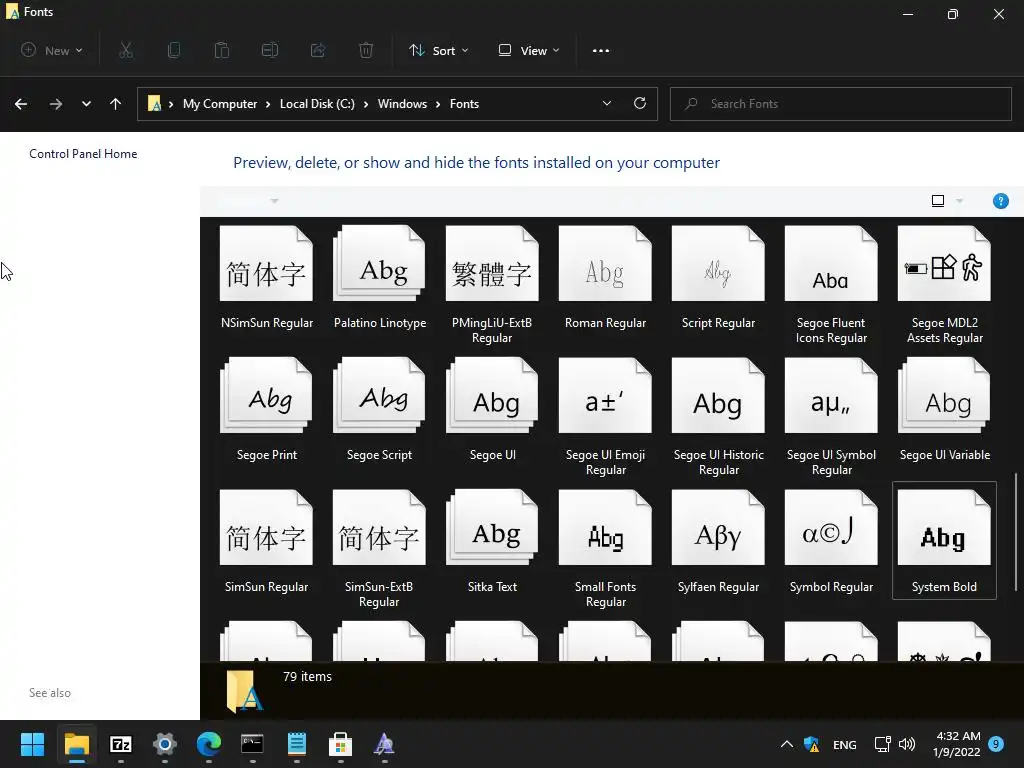Go forward with the right arrow
This screenshot has height=768, width=1024.
[x=56, y=104]
